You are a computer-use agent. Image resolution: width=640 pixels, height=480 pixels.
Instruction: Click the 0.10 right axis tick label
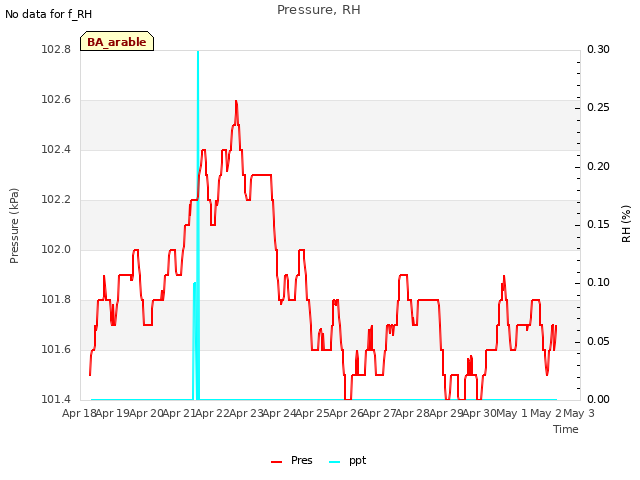pyautogui.click(x=598, y=282)
